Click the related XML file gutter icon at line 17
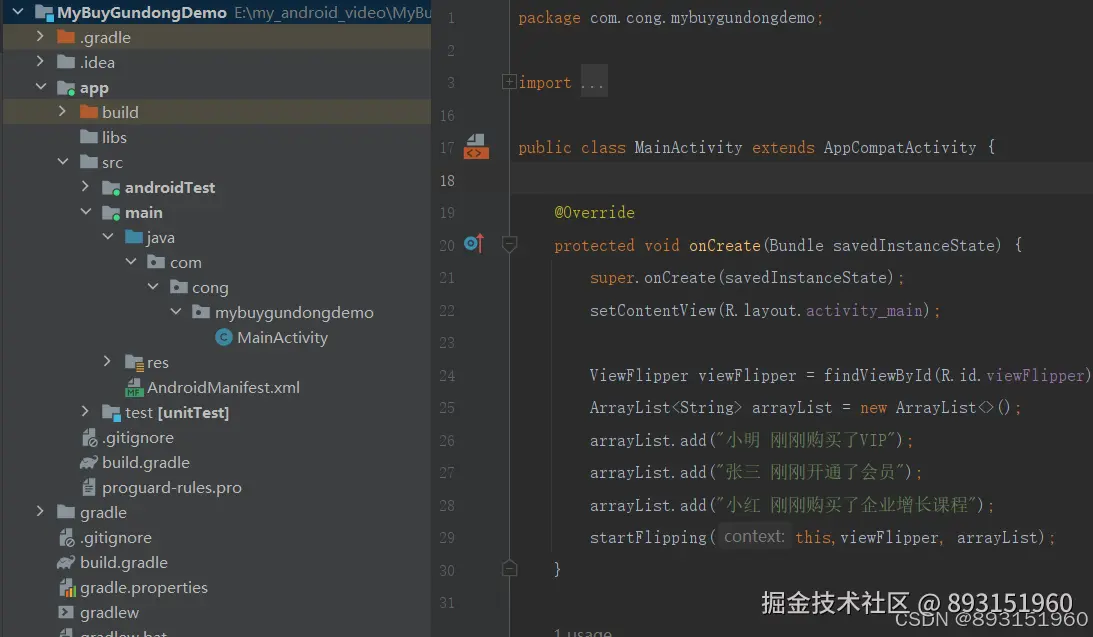 tap(476, 147)
